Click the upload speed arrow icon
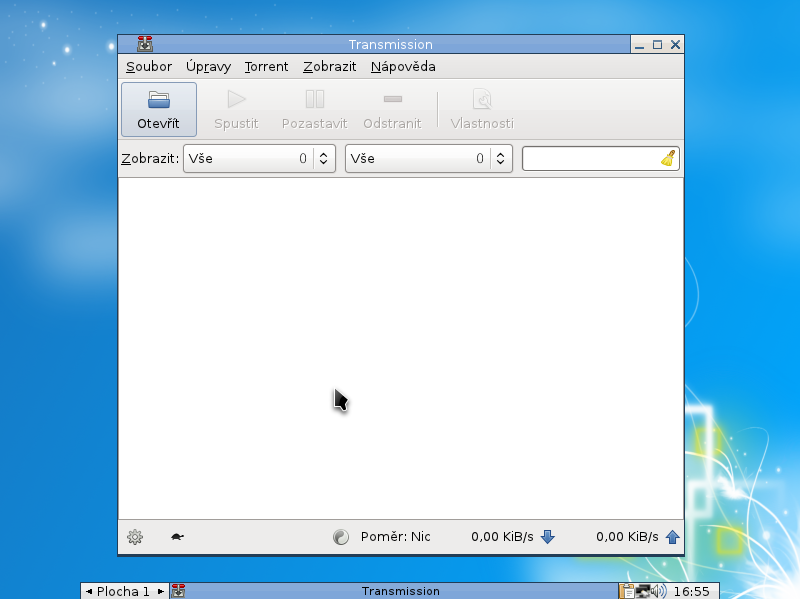The height and width of the screenshot is (599, 800). (x=672, y=537)
